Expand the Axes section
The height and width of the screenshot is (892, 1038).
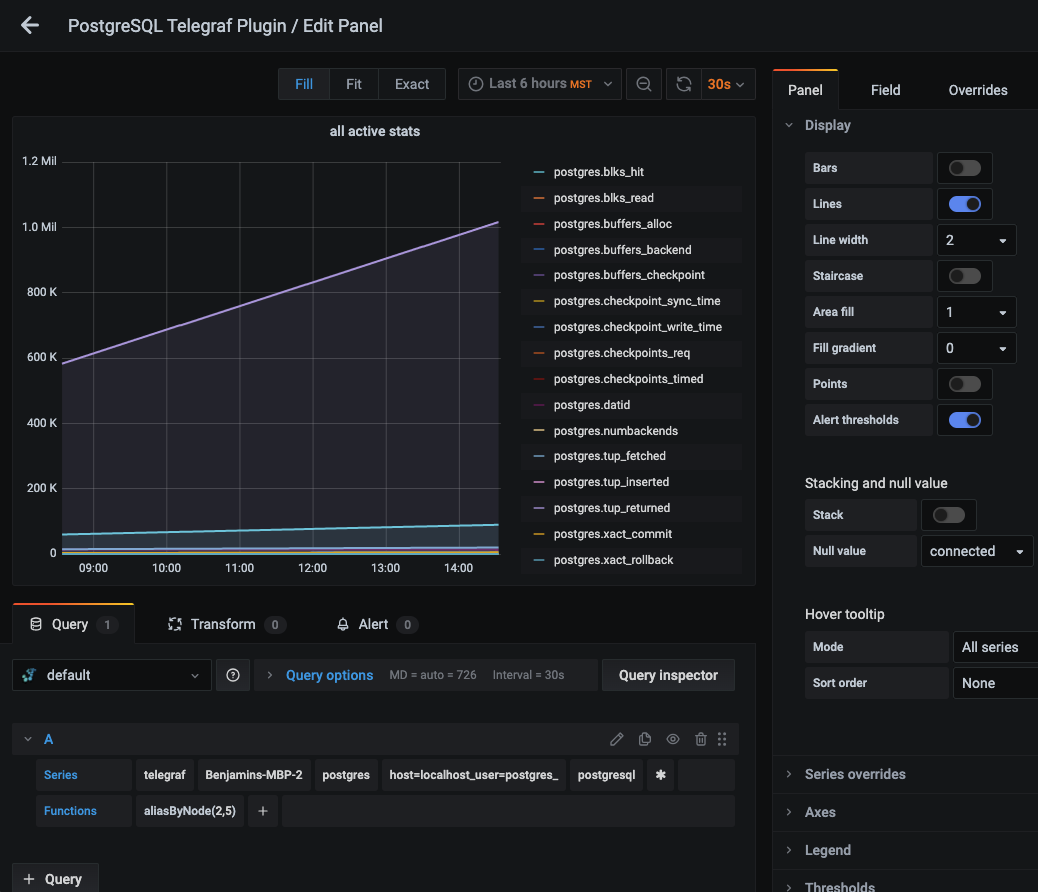[x=820, y=812]
